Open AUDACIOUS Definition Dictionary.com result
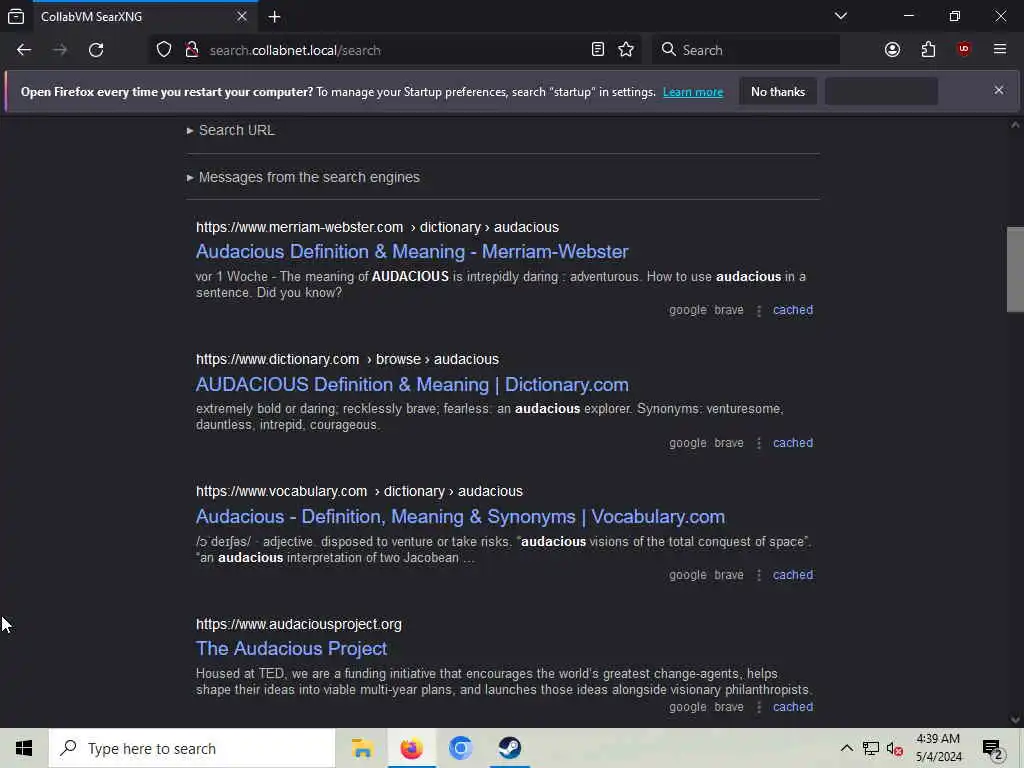 pos(412,385)
